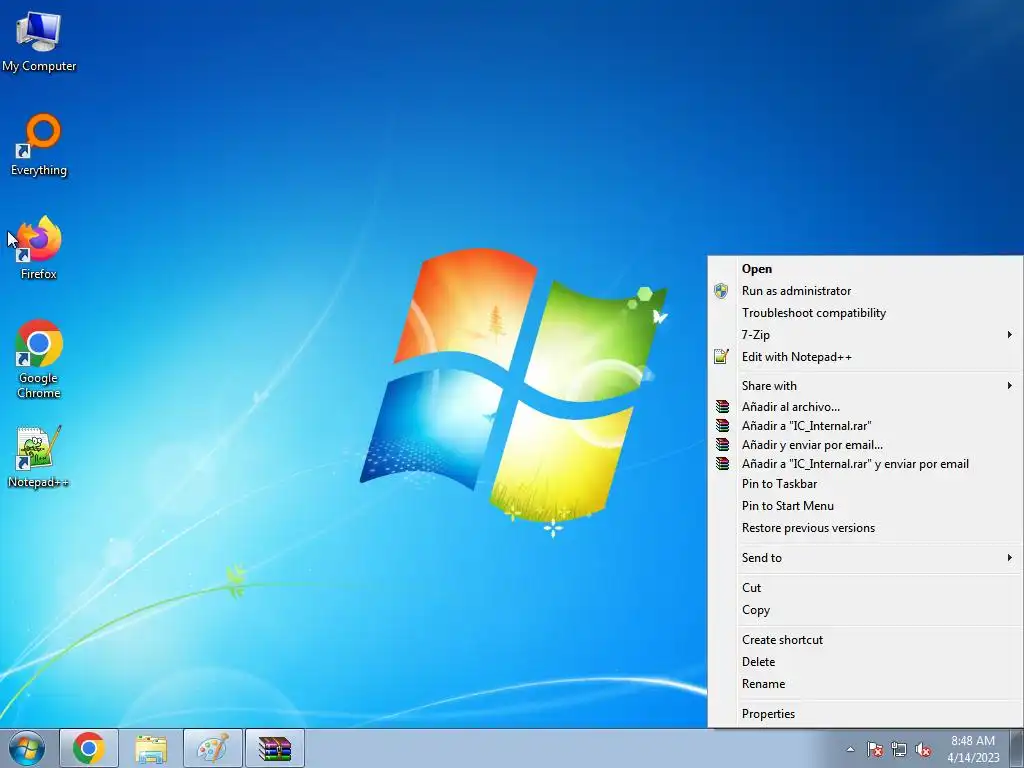
Task: Open WinRAR from the taskbar
Action: point(275,748)
